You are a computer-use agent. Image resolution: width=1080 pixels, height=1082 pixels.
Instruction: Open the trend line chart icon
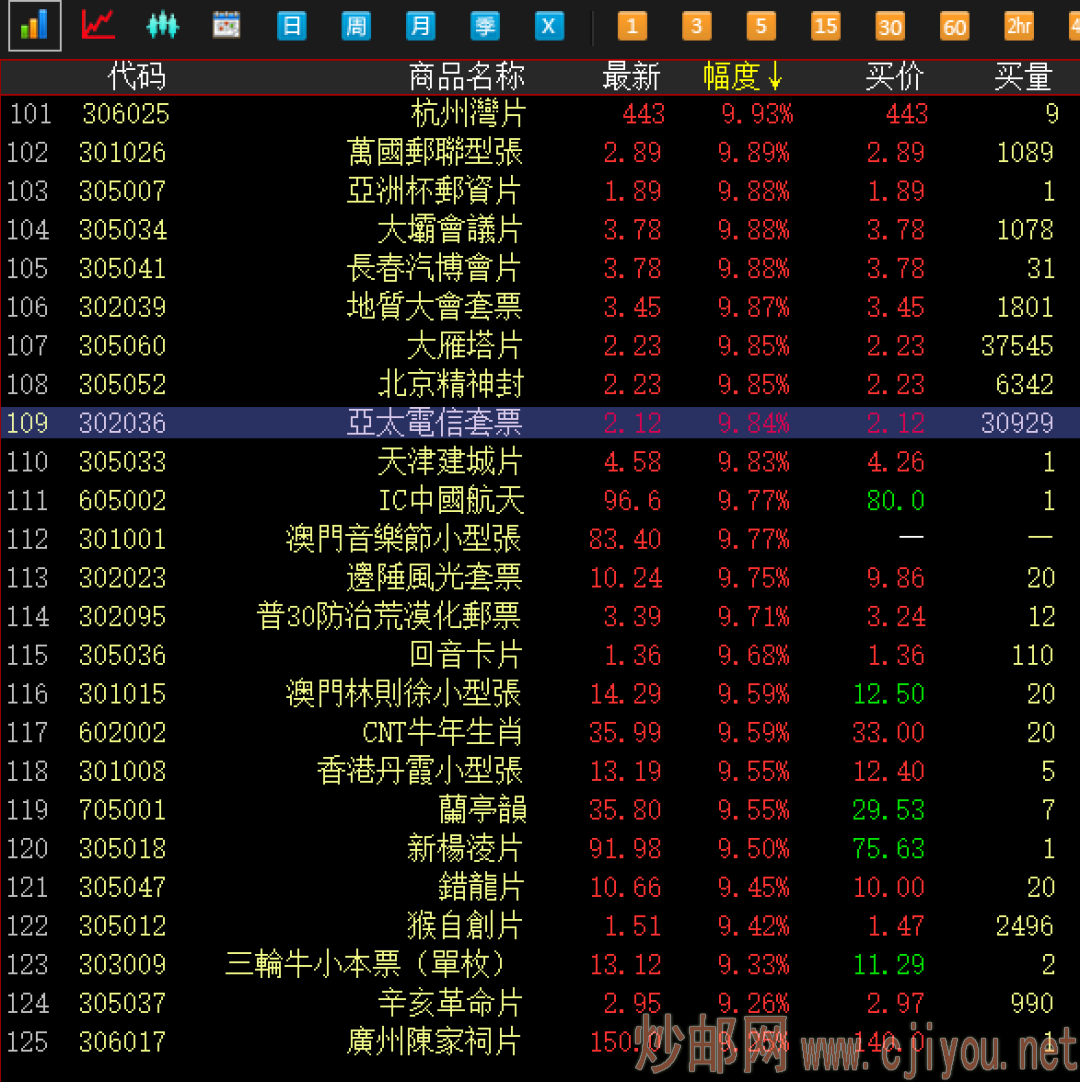[97, 26]
